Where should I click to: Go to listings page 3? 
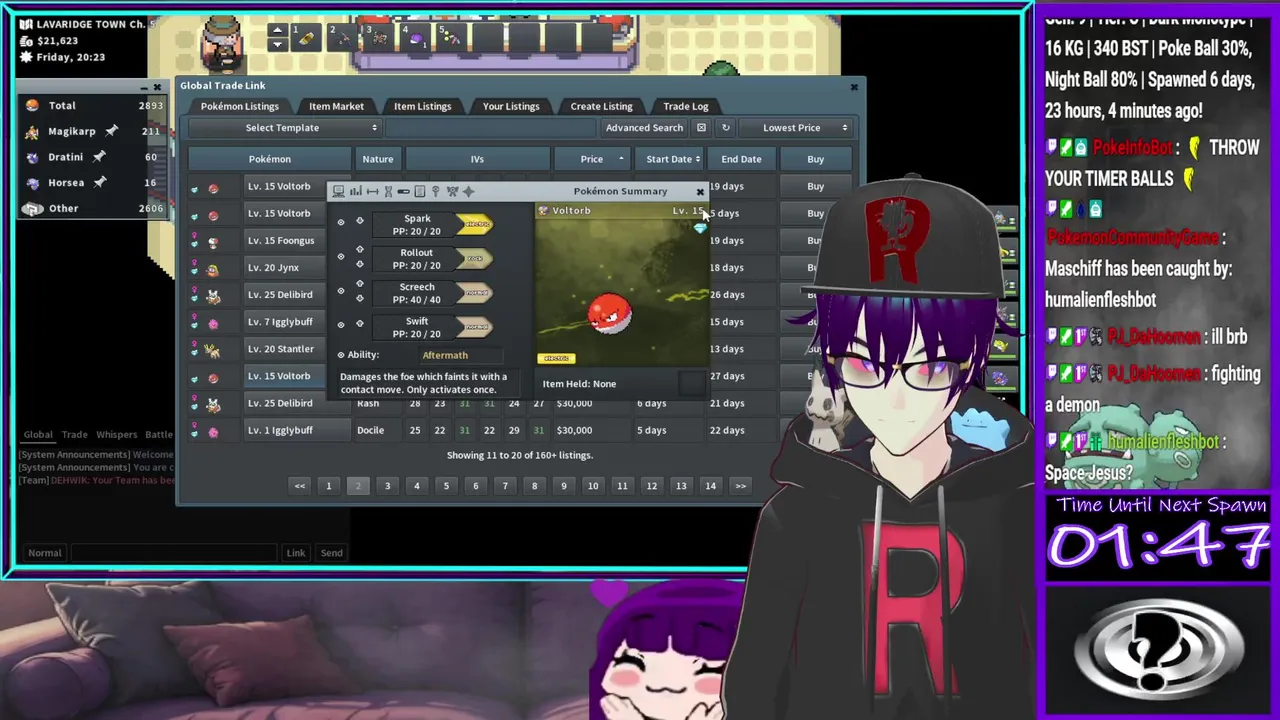tap(387, 486)
